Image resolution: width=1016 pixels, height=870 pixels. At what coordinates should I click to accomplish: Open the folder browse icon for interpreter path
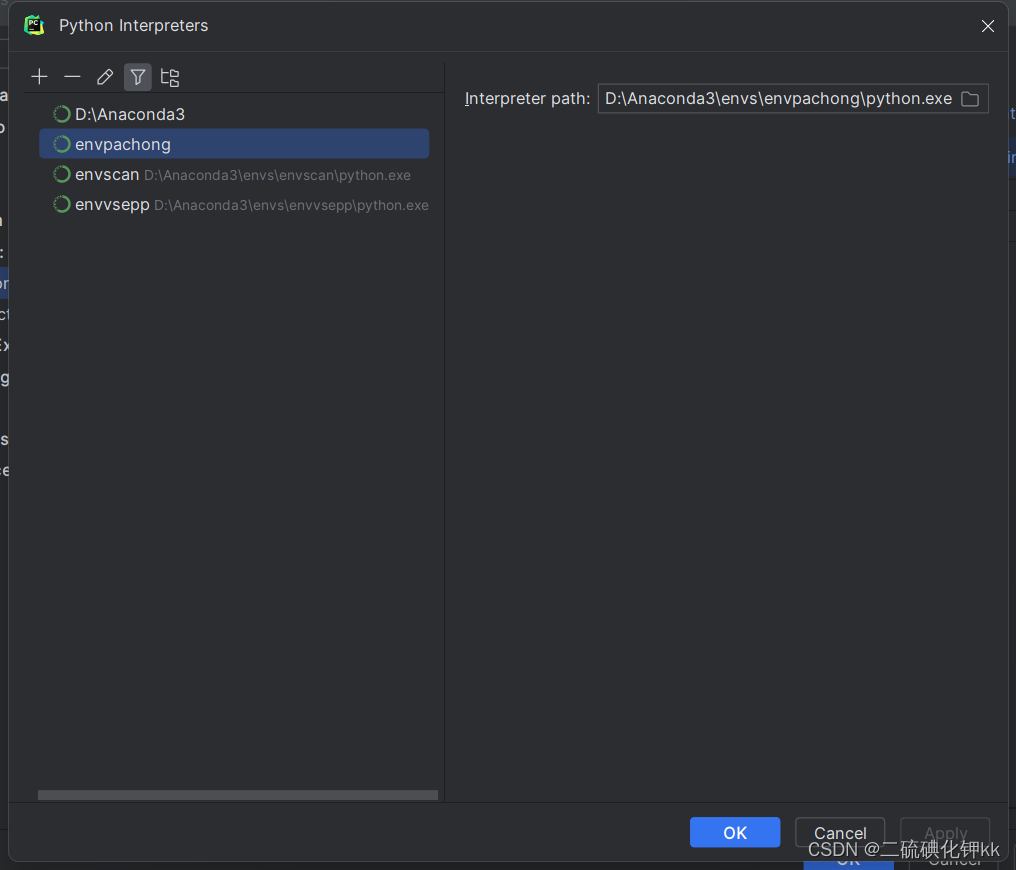pos(969,98)
